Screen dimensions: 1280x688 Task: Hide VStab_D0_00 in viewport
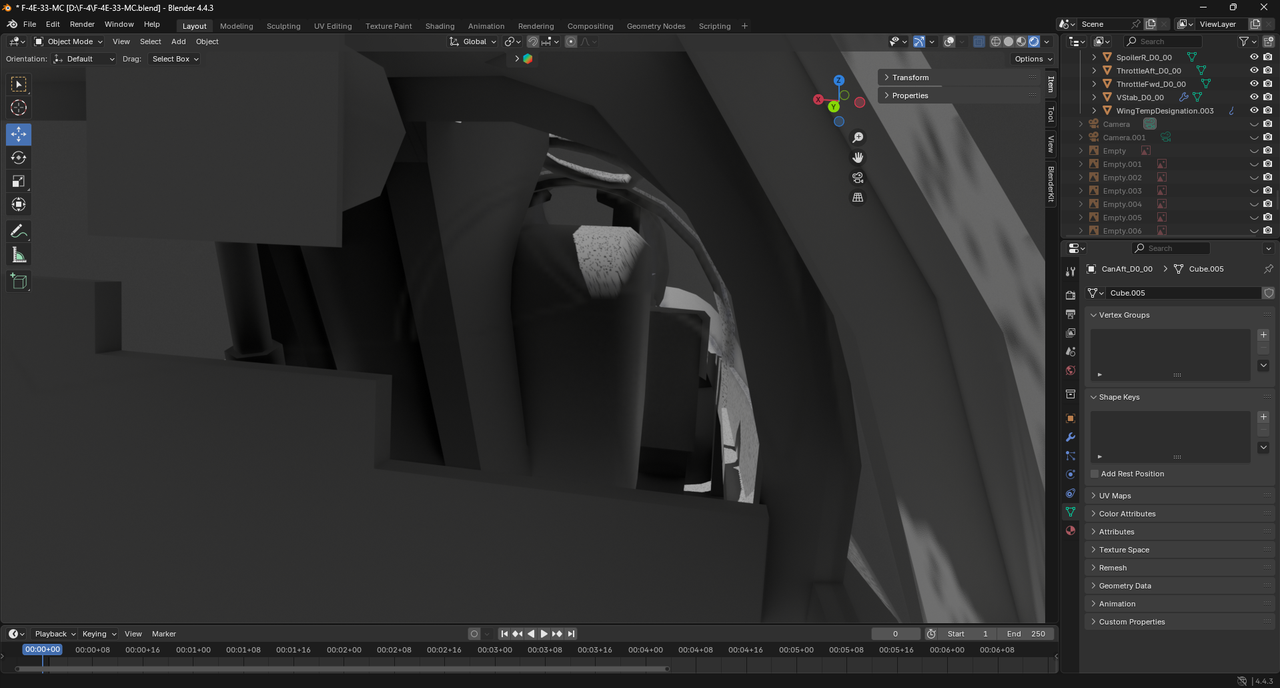(x=1254, y=97)
